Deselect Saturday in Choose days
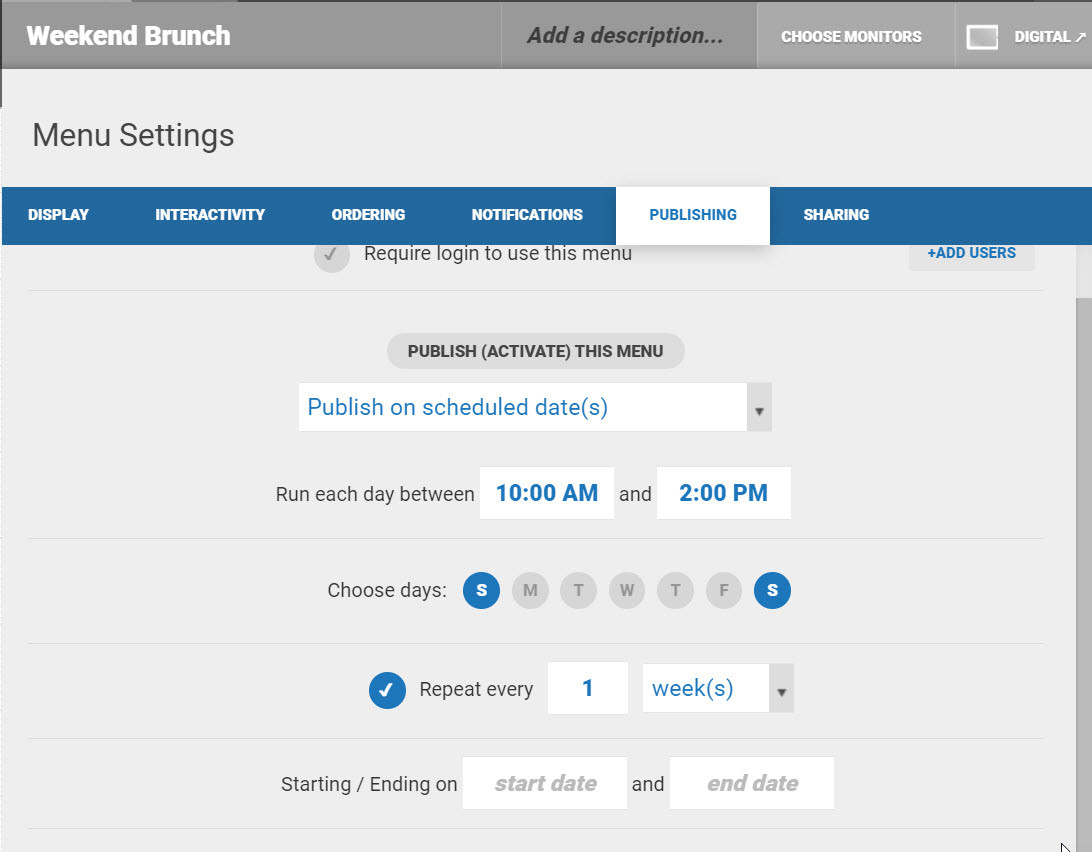 772,590
